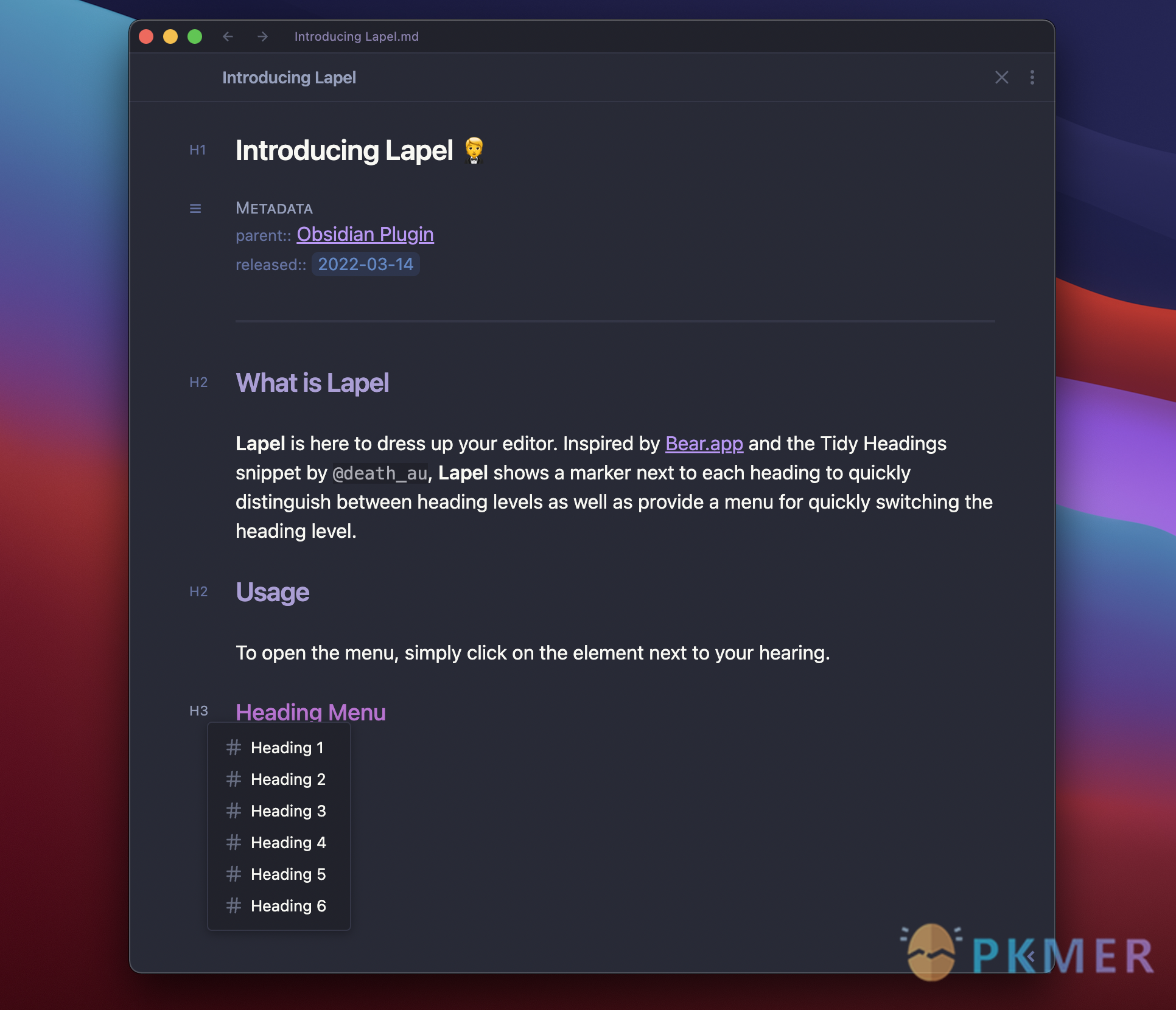The width and height of the screenshot is (1176, 1010).
Task: Click the back navigation arrow
Action: pyautogui.click(x=227, y=37)
